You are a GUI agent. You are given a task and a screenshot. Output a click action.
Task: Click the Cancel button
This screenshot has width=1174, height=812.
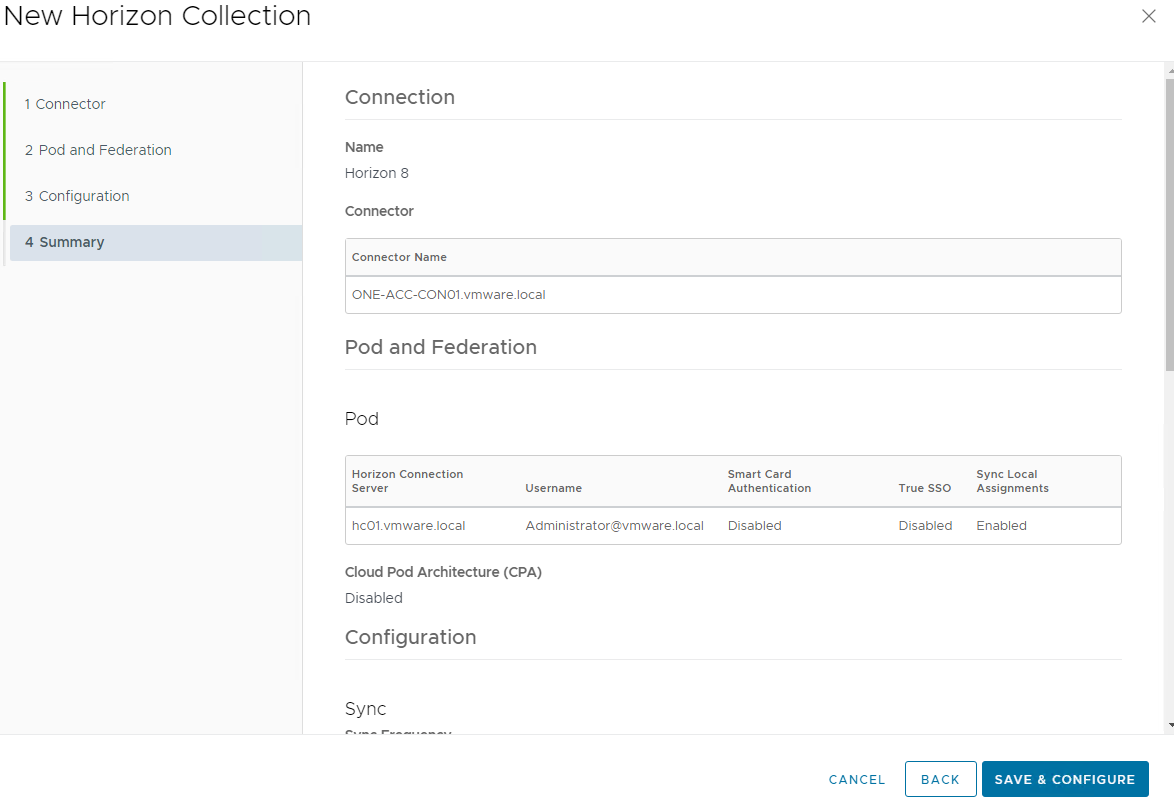pyautogui.click(x=856, y=779)
